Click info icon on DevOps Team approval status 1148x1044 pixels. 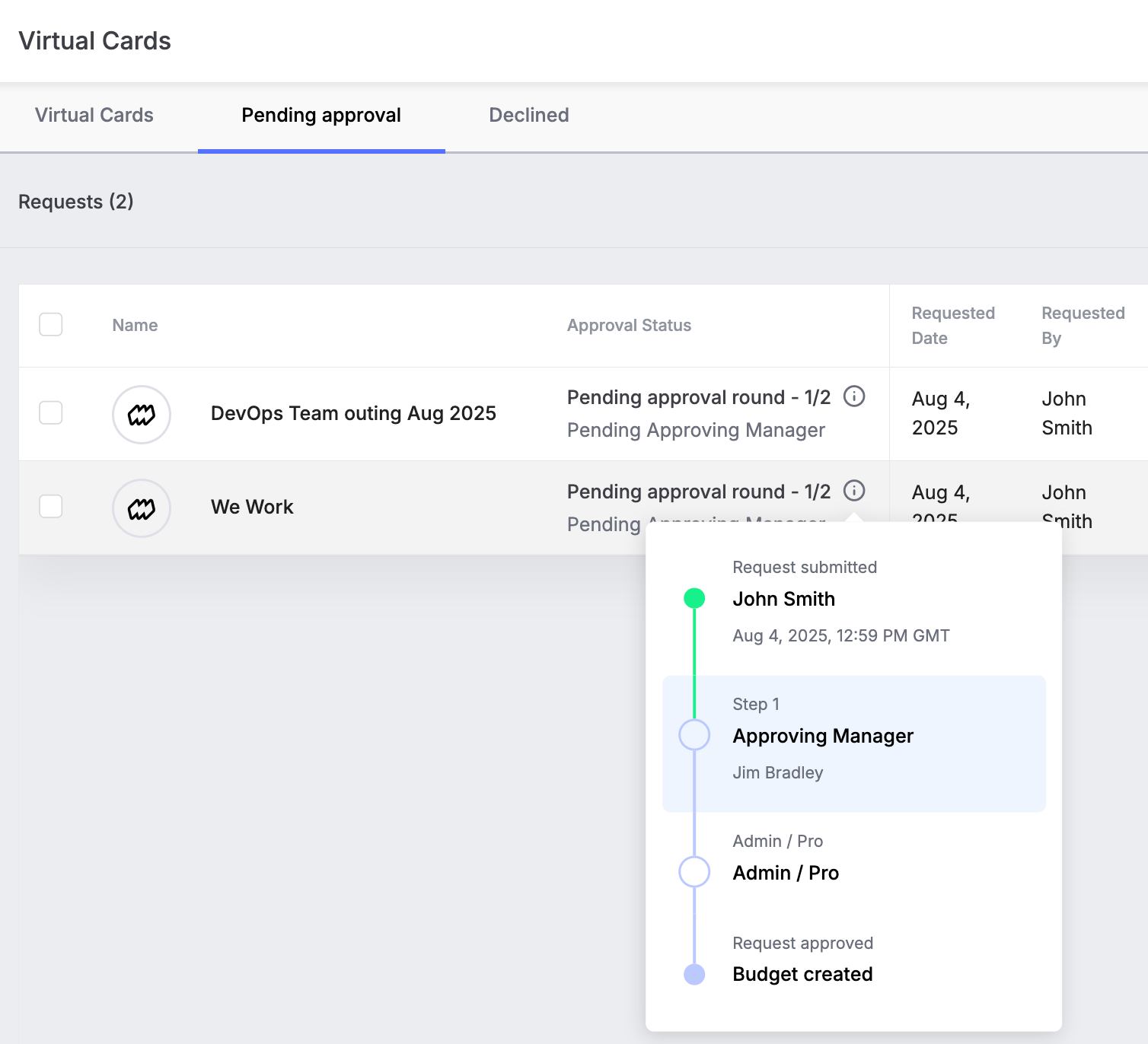coord(854,396)
